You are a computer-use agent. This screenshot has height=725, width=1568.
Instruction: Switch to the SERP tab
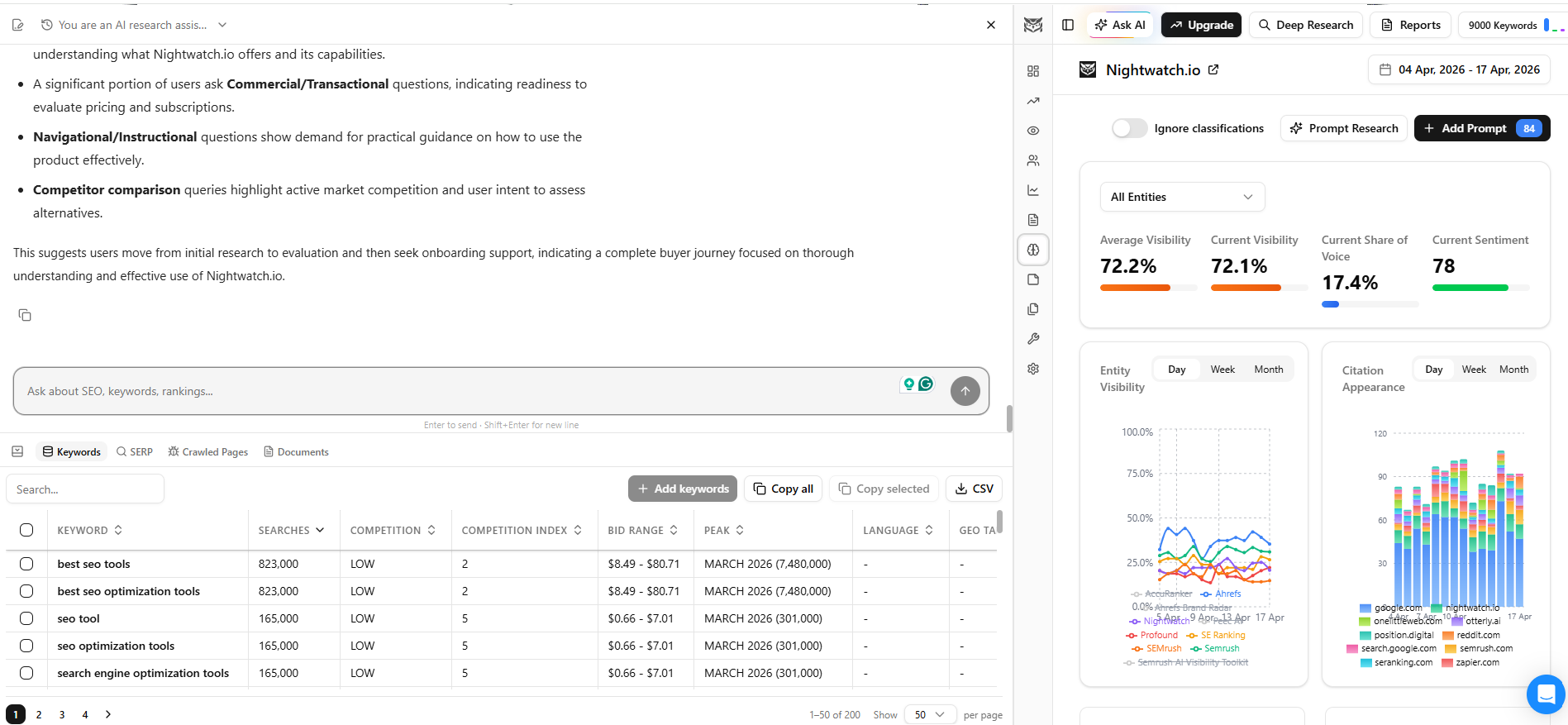[x=135, y=452]
